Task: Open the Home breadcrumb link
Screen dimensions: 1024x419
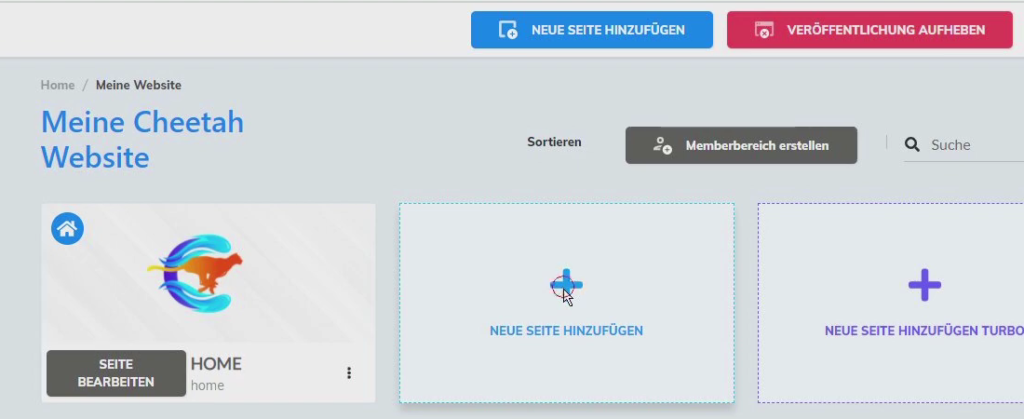Action: [57, 85]
